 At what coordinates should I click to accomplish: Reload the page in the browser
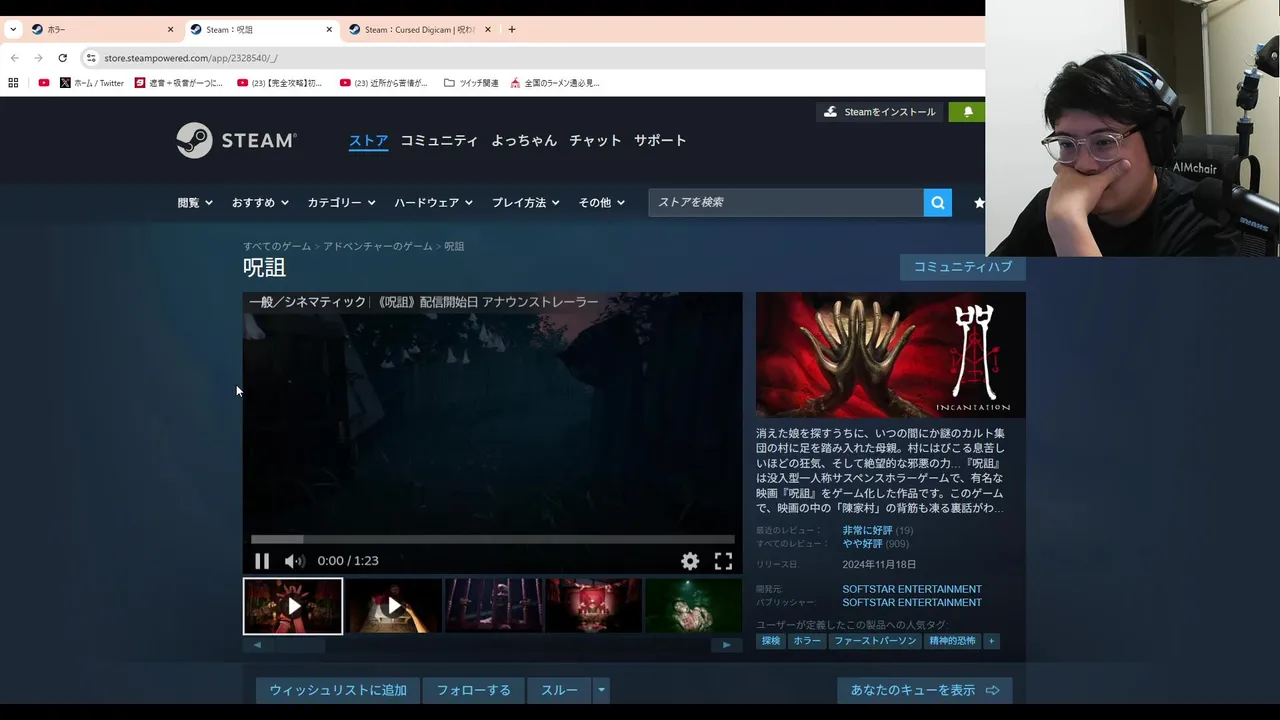click(62, 58)
